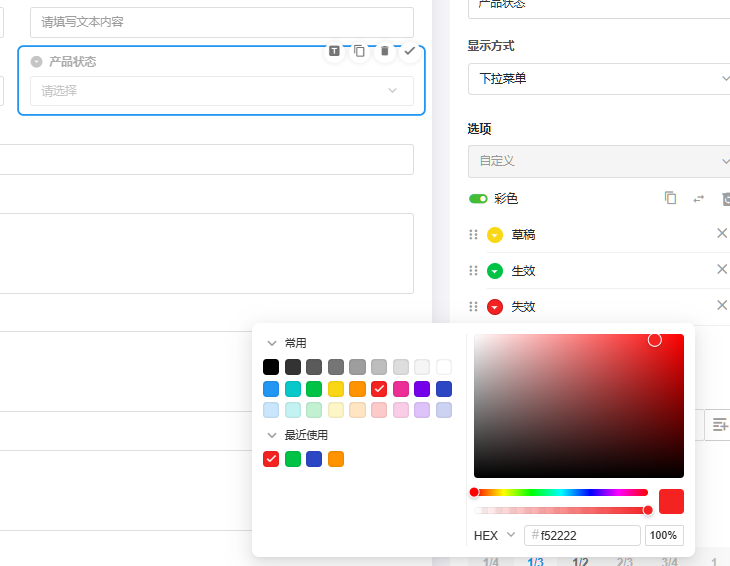Collapse the 最近使用 color section

tap(271, 435)
